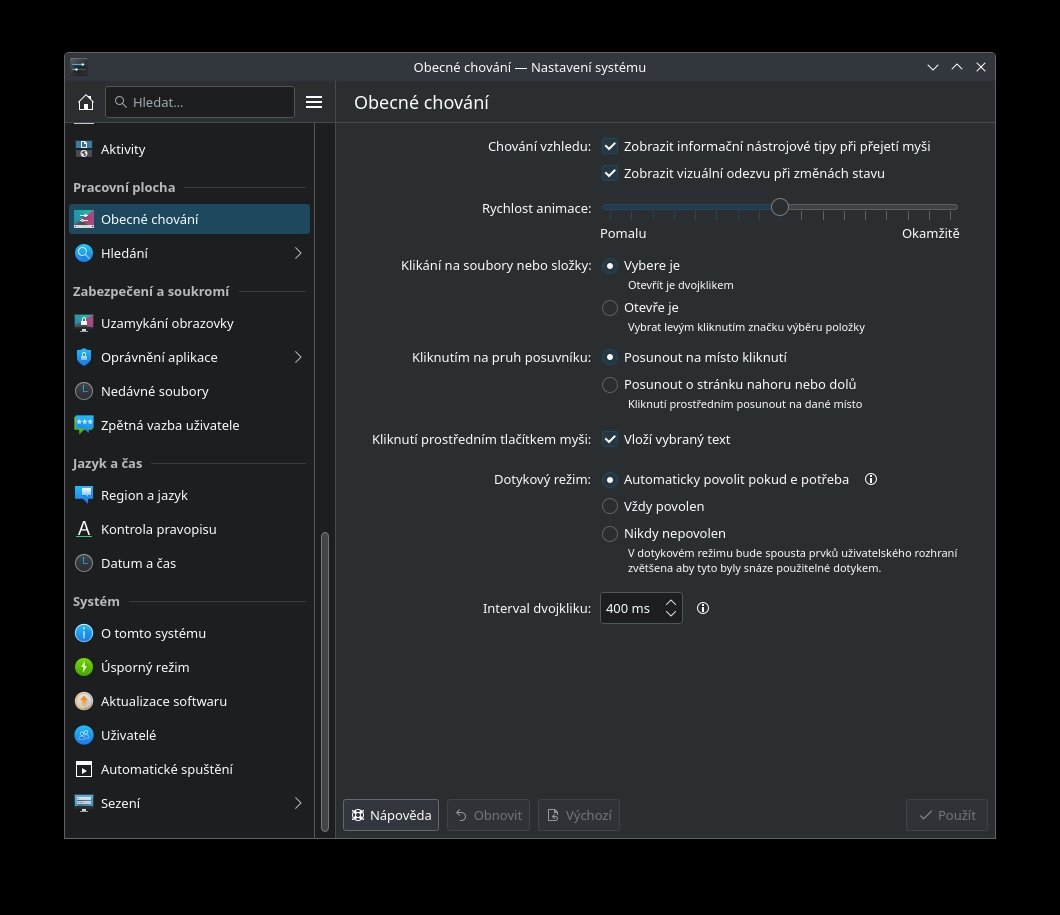Open the hamburger menu icon
This screenshot has height=915, width=1060.
tap(314, 102)
